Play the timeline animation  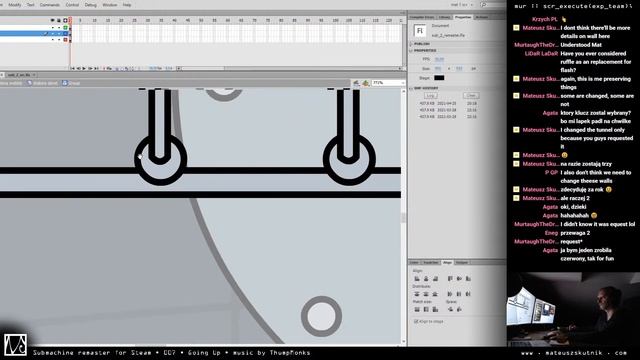[x=84, y=69]
